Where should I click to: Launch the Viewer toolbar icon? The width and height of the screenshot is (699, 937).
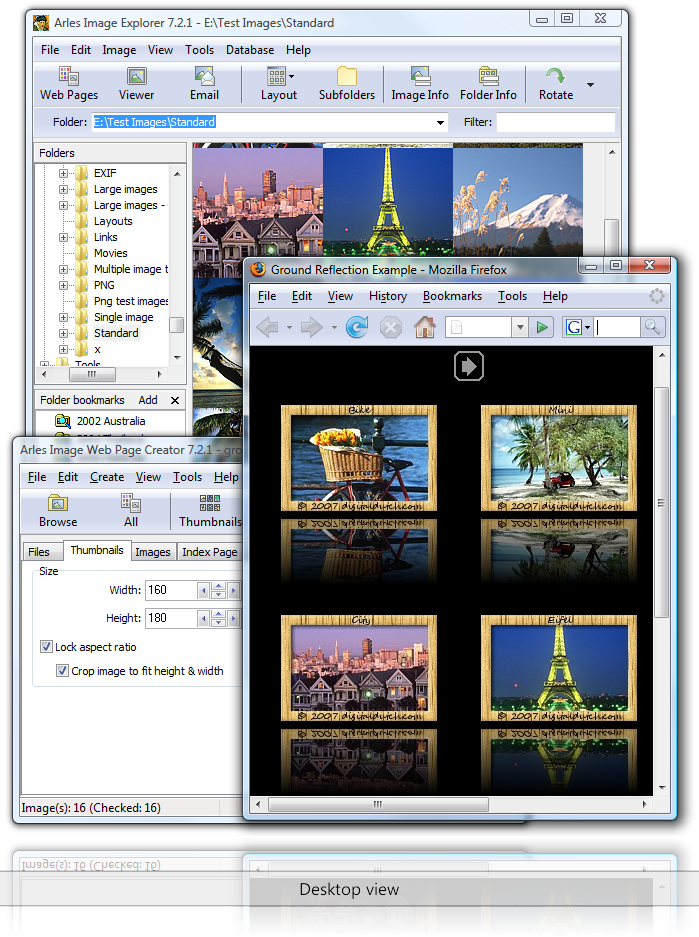click(x=136, y=84)
